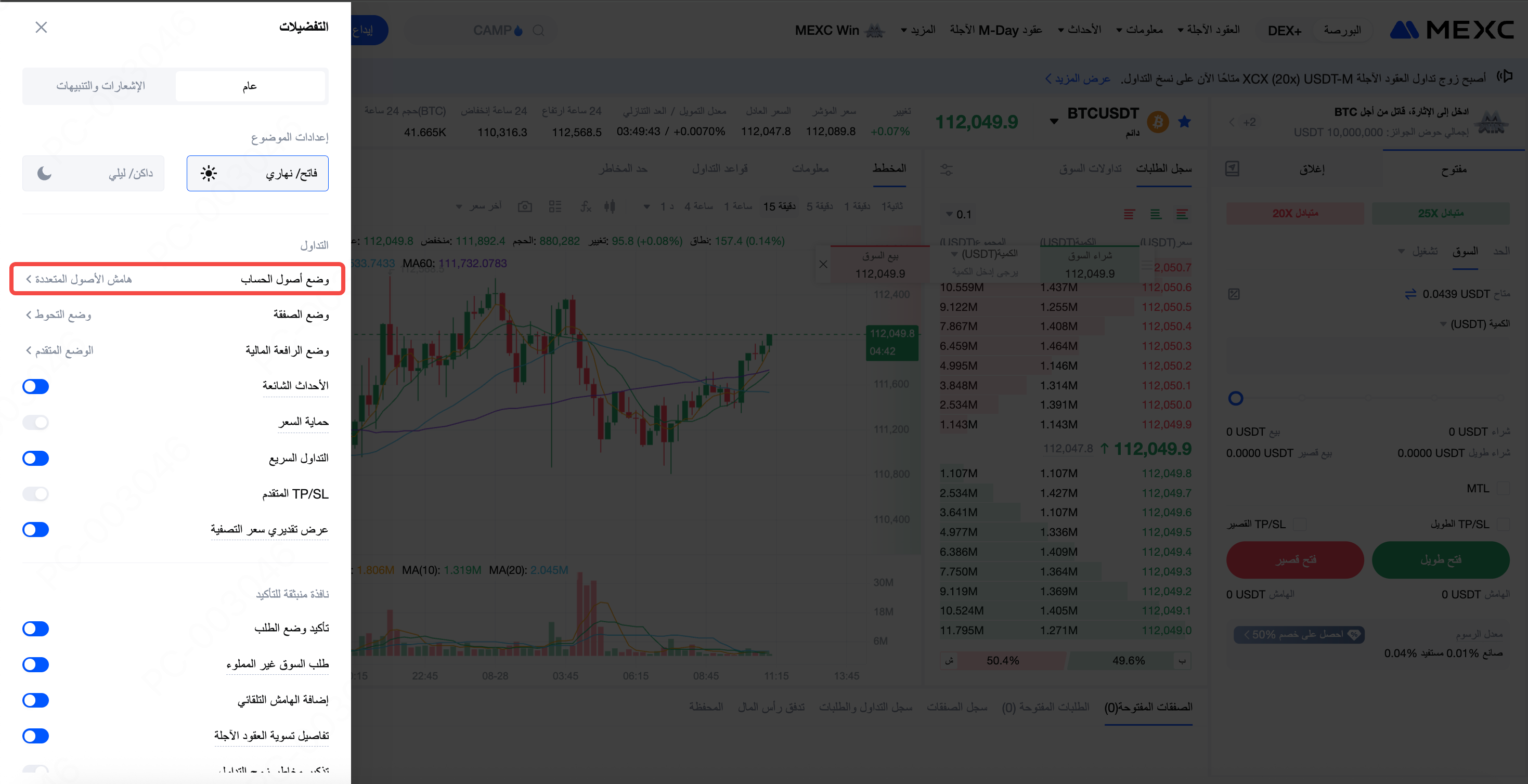Toggle حماية السعر price protection switch
The image size is (1528, 784).
point(35,422)
